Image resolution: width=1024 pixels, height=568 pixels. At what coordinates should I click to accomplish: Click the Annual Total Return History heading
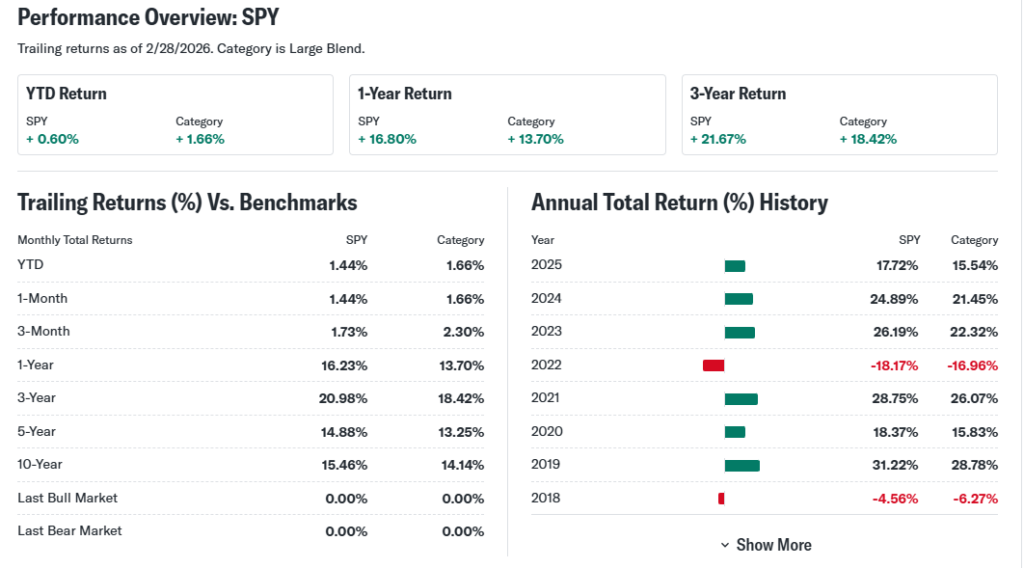679,202
